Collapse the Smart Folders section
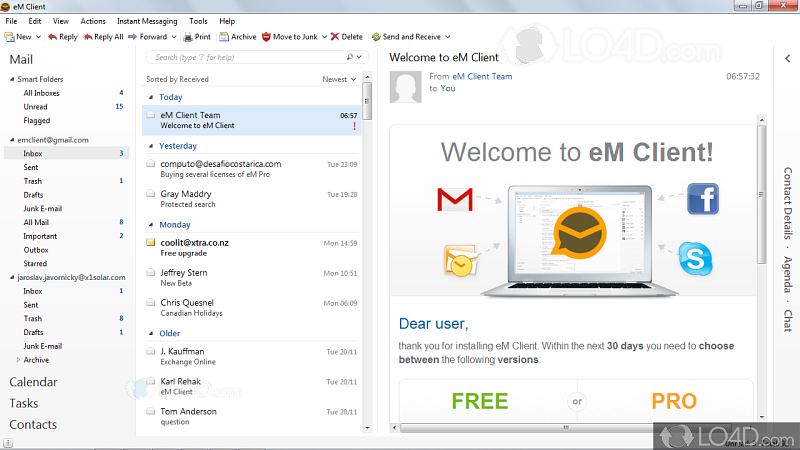 pyautogui.click(x=12, y=78)
